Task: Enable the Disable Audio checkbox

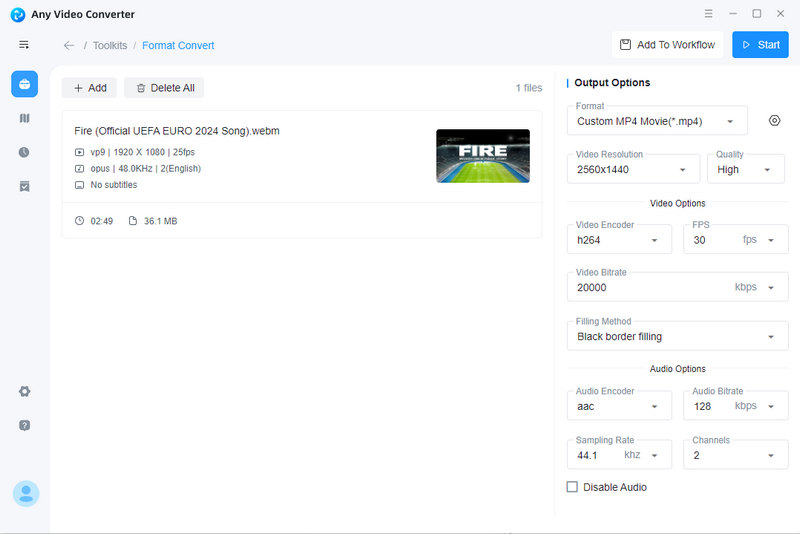Action: (x=572, y=487)
